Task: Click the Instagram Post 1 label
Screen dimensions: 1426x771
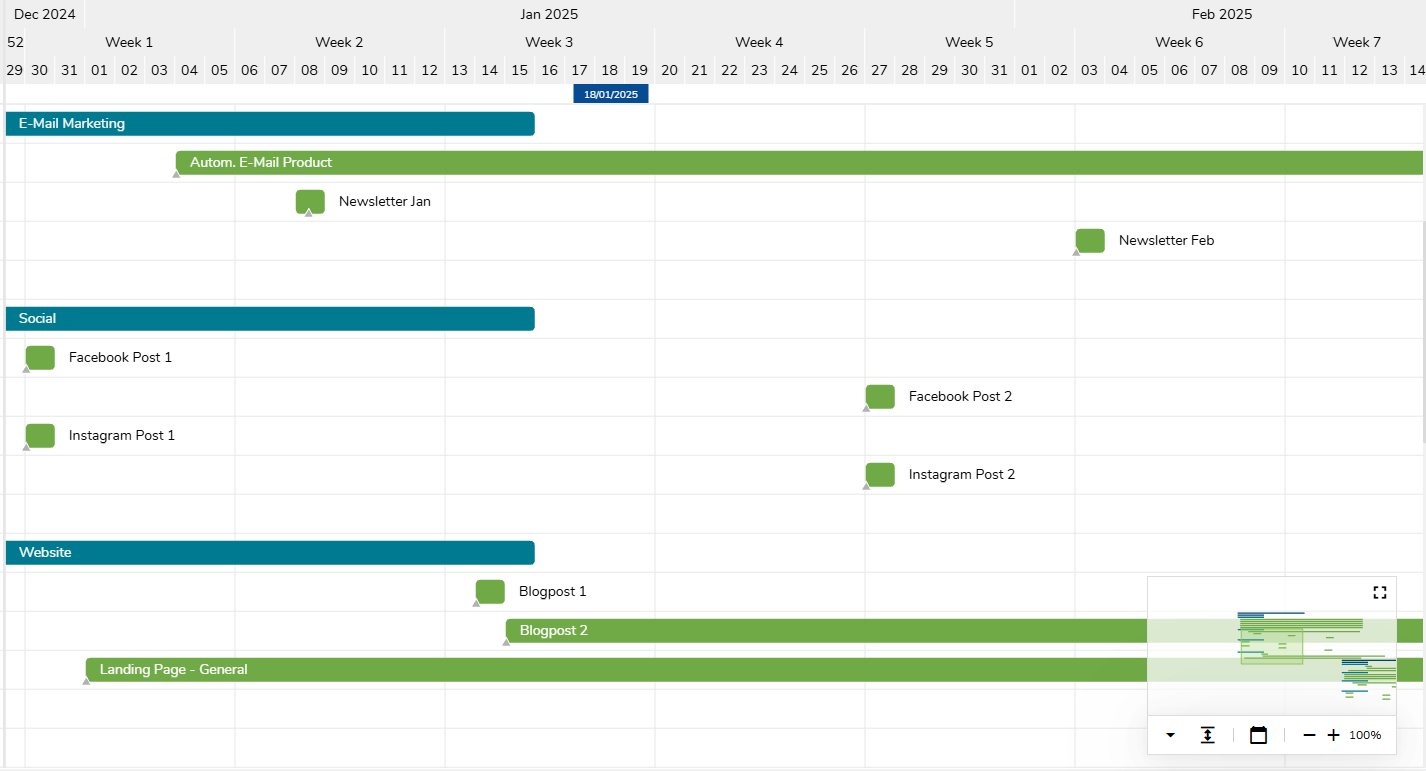Action: (x=122, y=435)
